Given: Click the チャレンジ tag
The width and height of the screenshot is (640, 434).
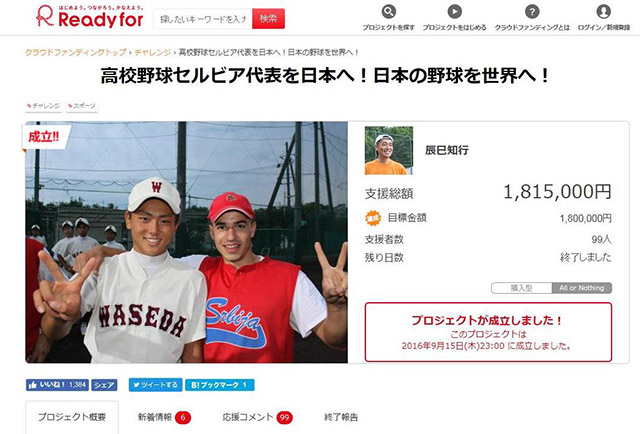Looking at the screenshot, I should tap(44, 106).
